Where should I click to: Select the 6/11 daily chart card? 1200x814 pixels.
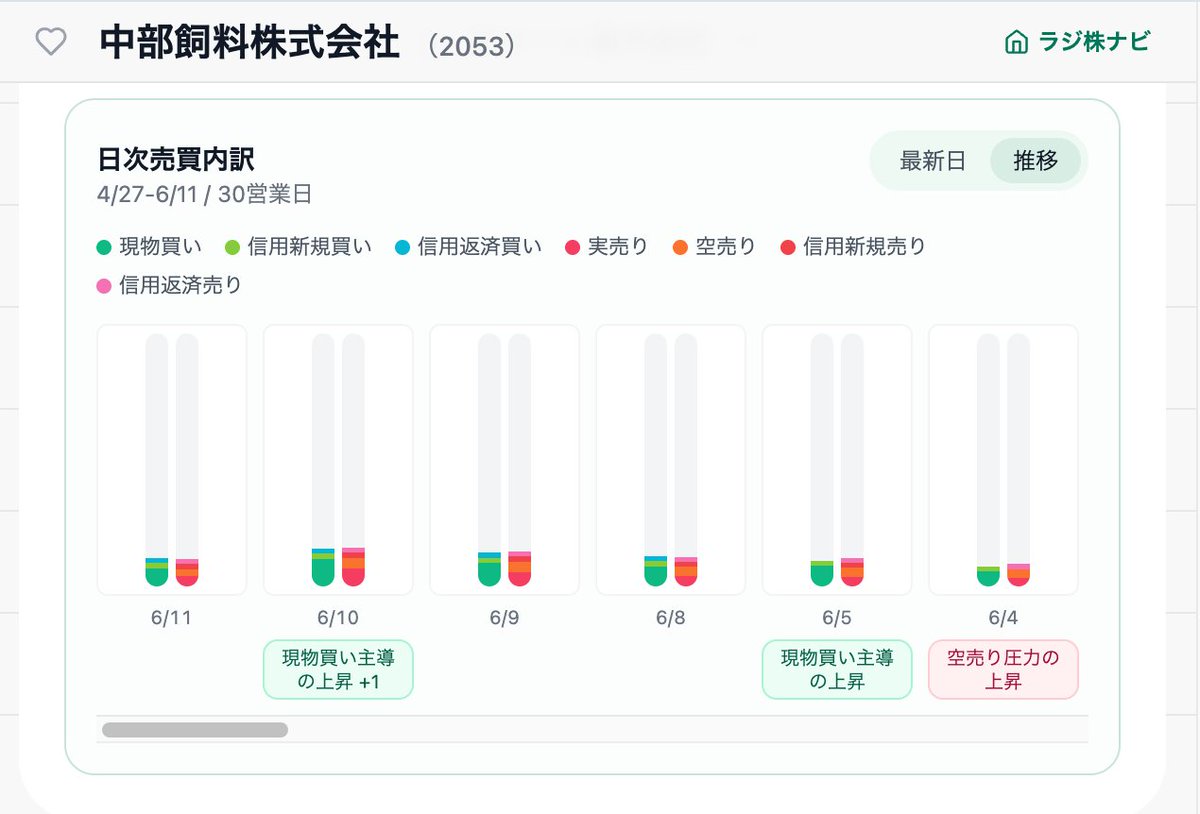pyautogui.click(x=172, y=460)
